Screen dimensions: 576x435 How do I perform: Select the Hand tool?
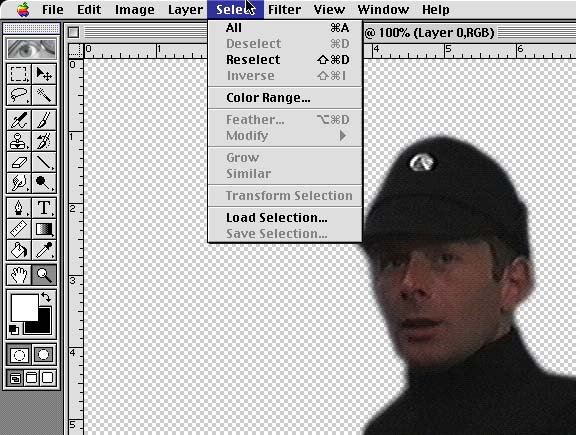tap(19, 274)
